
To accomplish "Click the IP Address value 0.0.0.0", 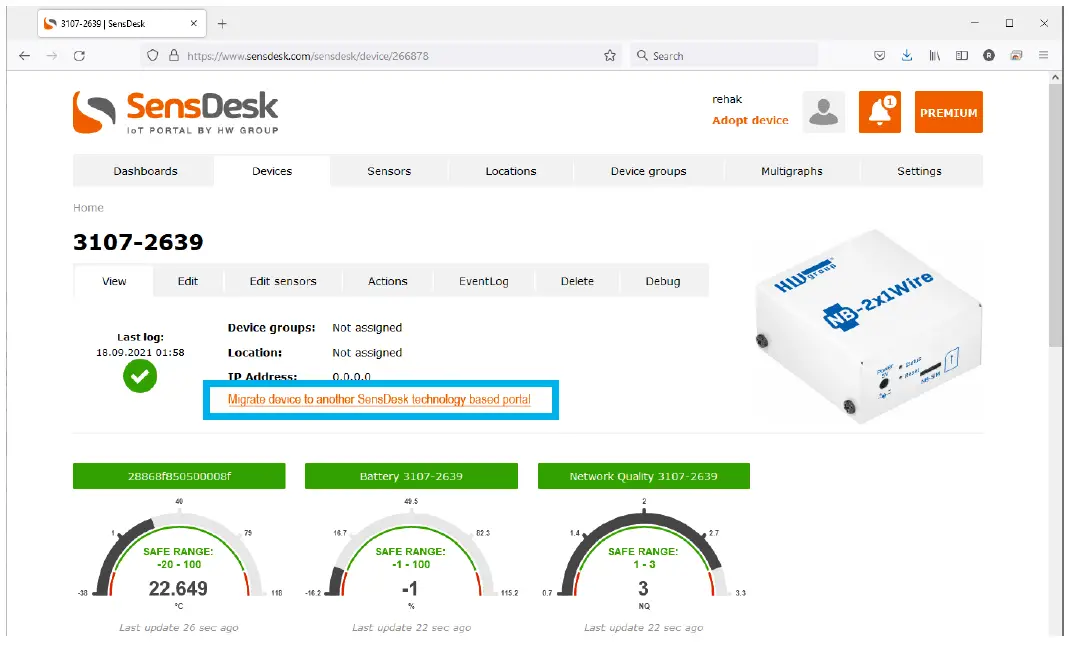I will 352,376.
